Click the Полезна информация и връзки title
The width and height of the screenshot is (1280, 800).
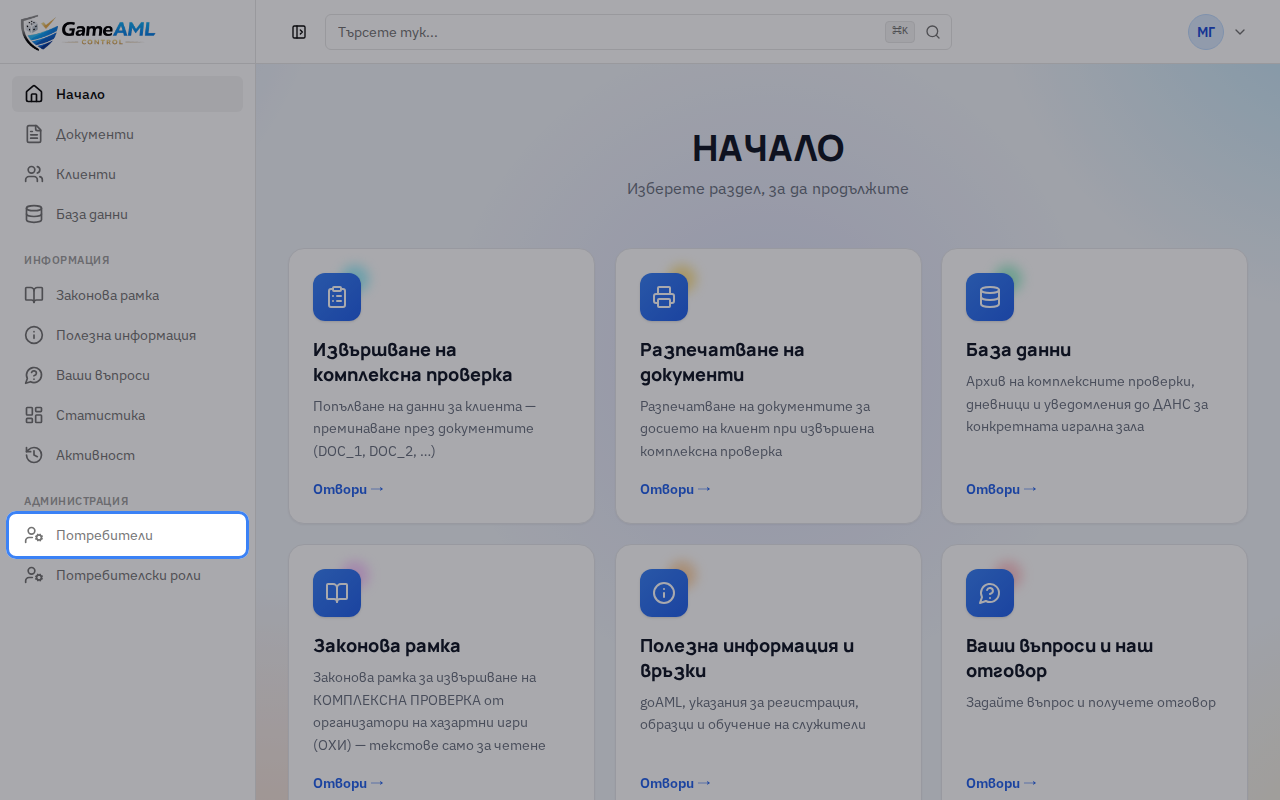pyautogui.click(x=747, y=658)
